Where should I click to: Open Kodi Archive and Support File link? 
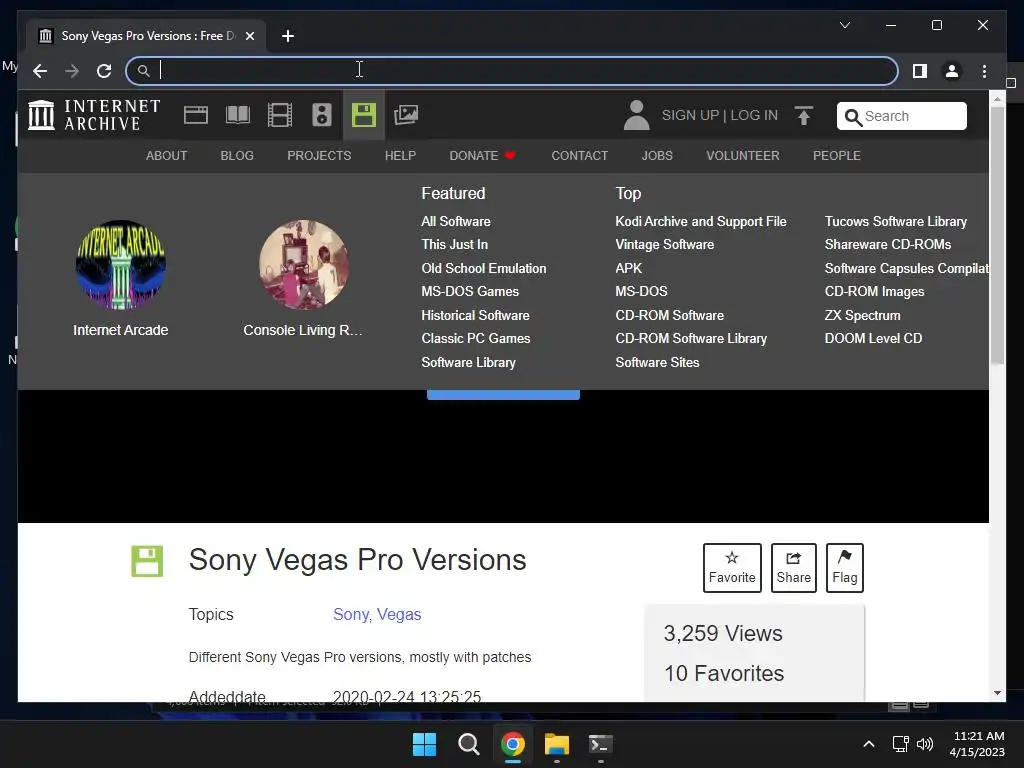coord(701,221)
